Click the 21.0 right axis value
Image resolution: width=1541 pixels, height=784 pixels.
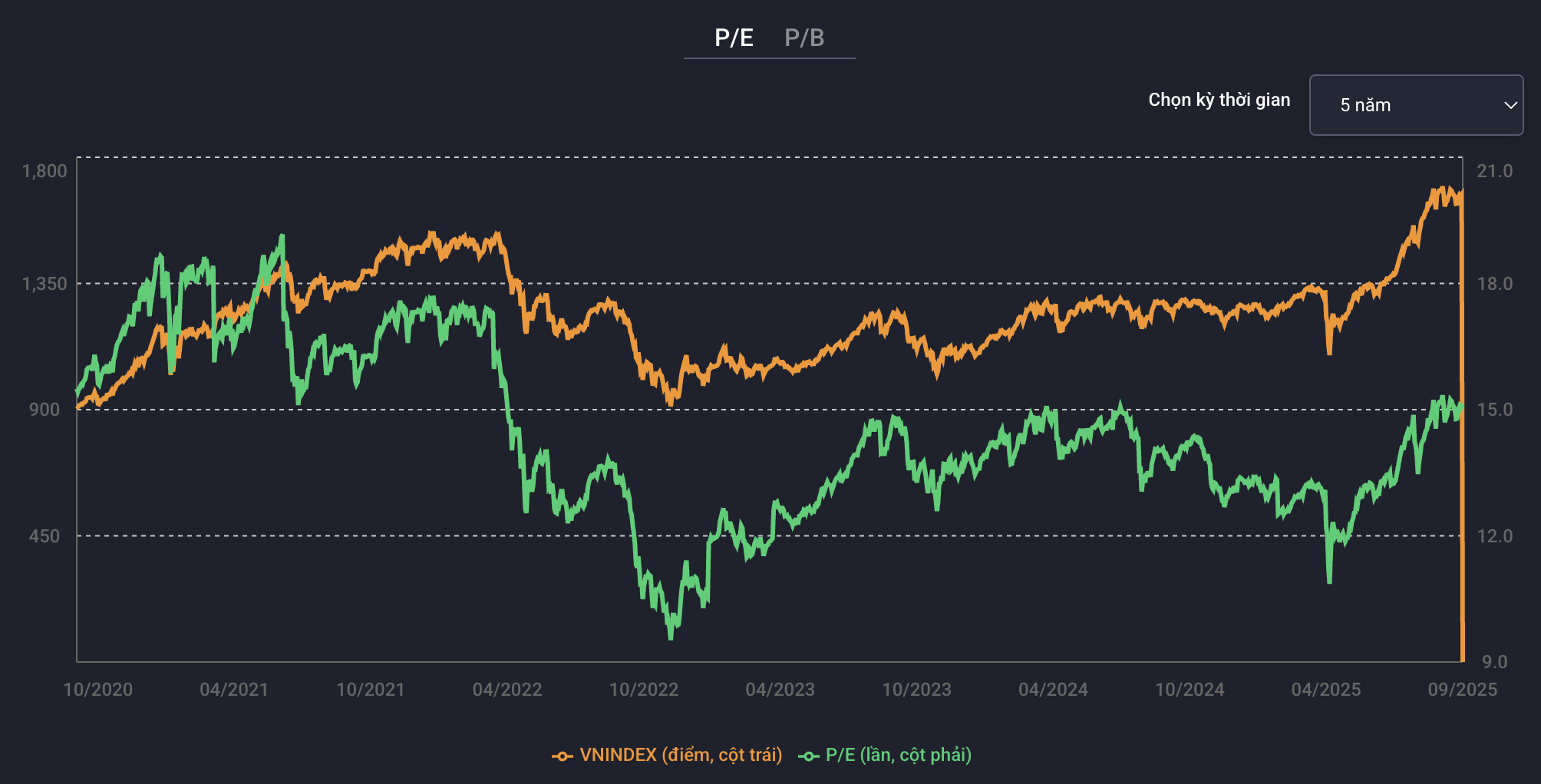[1494, 171]
